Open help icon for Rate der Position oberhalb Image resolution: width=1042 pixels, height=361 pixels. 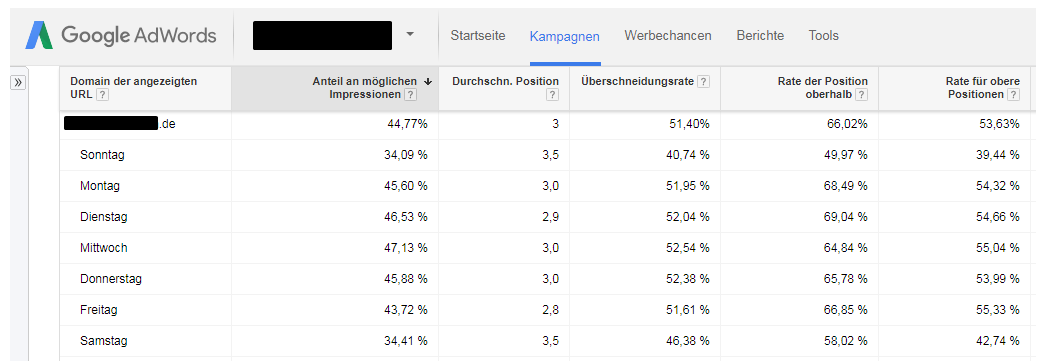[x=862, y=94]
